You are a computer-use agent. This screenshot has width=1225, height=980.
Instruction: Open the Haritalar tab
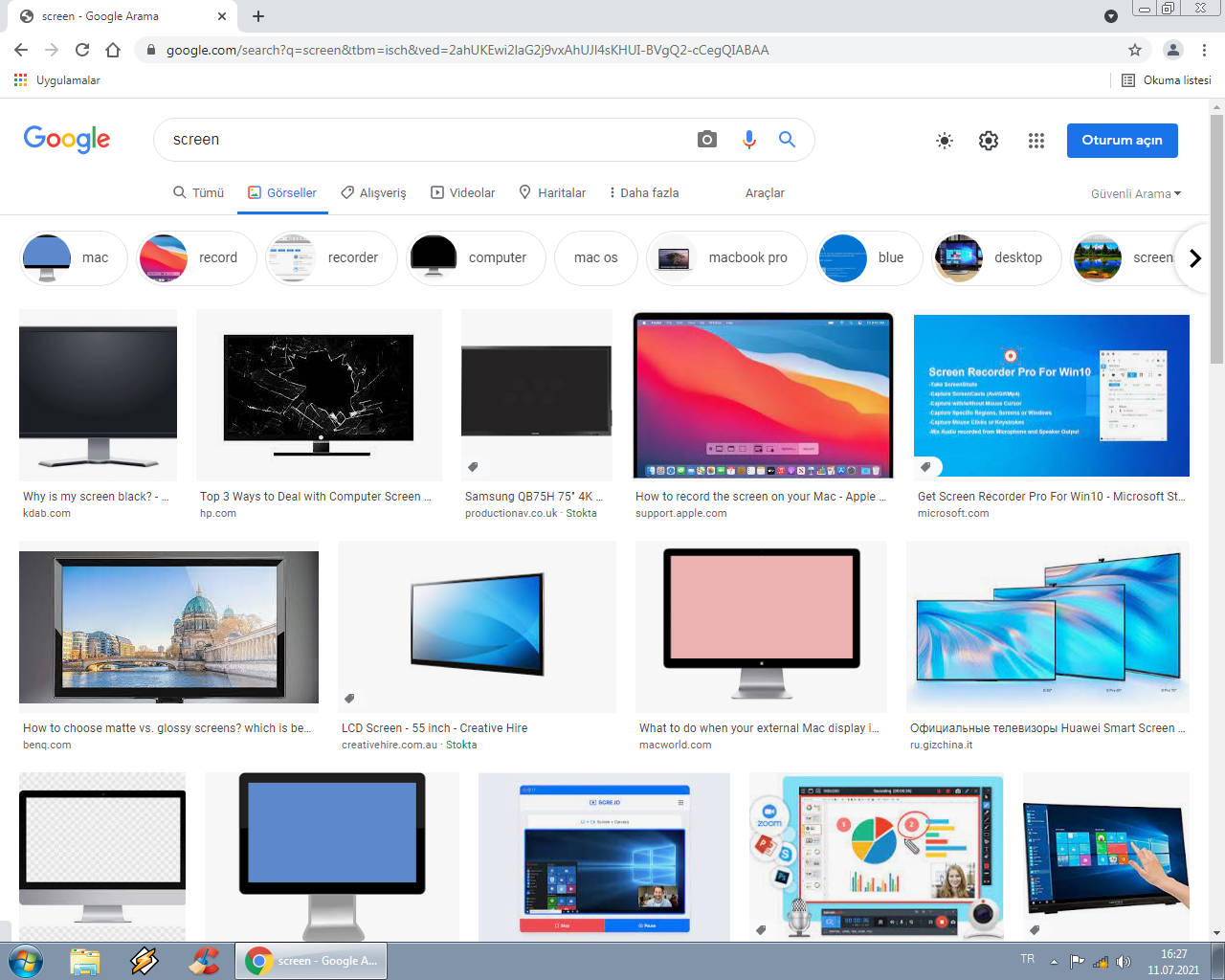(552, 192)
